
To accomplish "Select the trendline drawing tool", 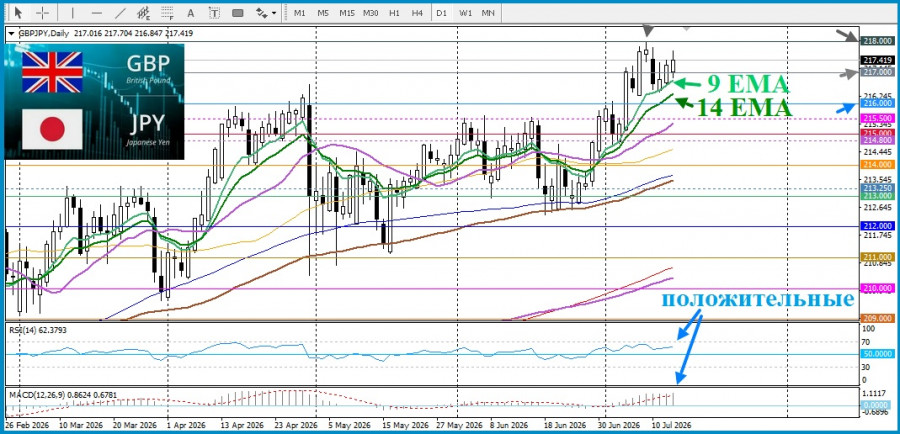I will pyautogui.click(x=120, y=13).
